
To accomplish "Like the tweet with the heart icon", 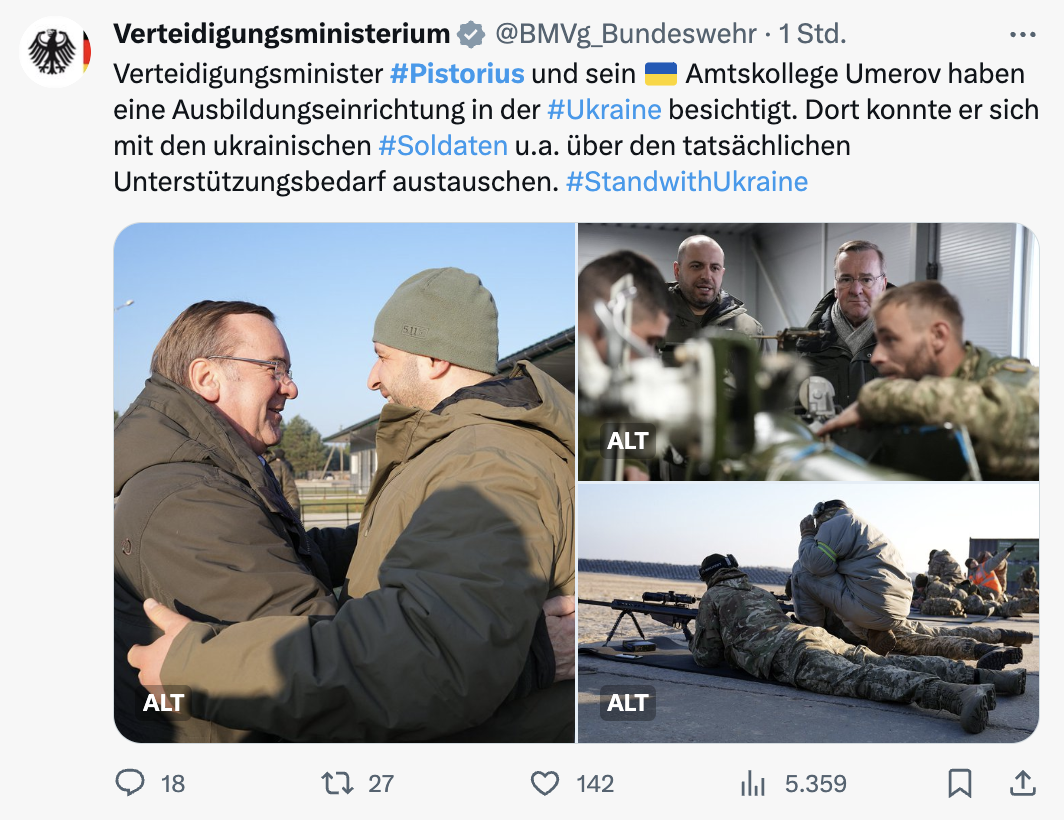I will click(544, 783).
